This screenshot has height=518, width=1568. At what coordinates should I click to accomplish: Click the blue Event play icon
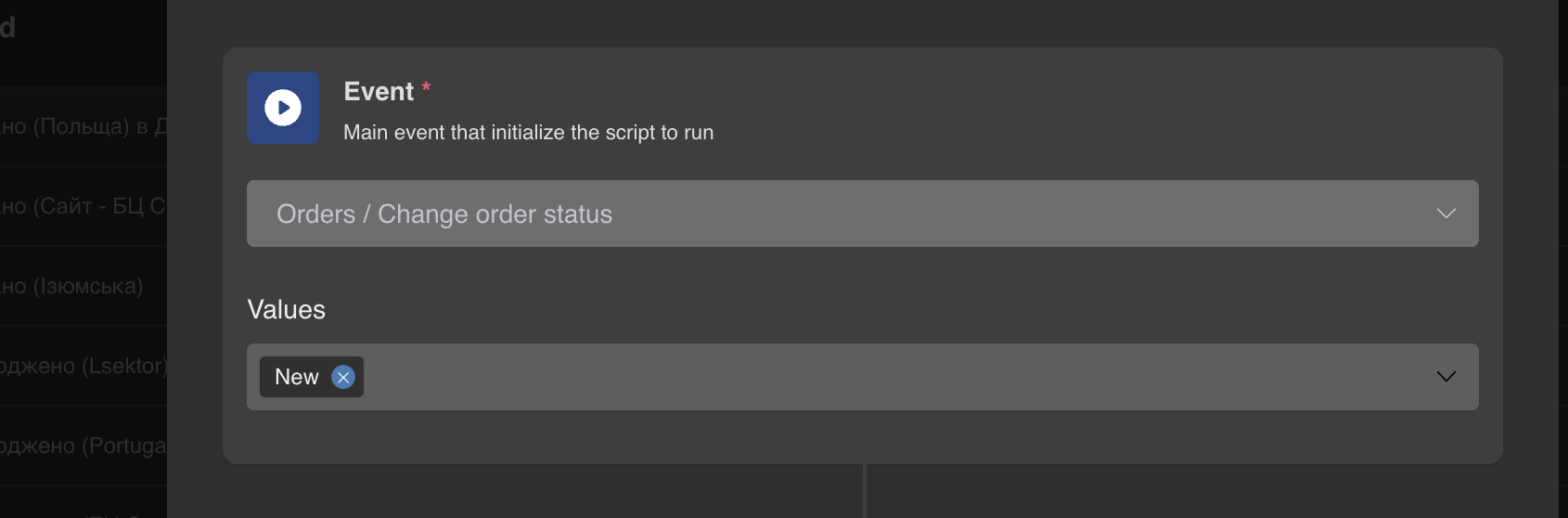click(283, 108)
